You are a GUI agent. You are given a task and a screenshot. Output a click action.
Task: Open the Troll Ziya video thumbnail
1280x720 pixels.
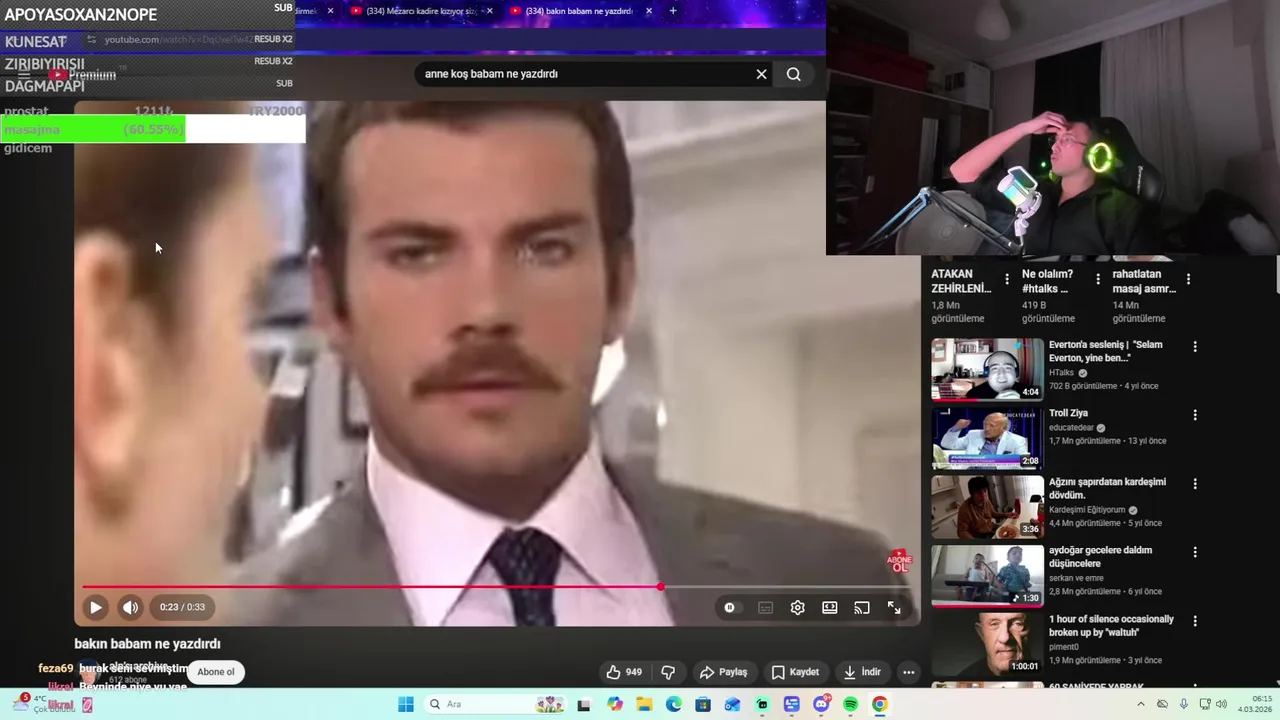click(987, 438)
